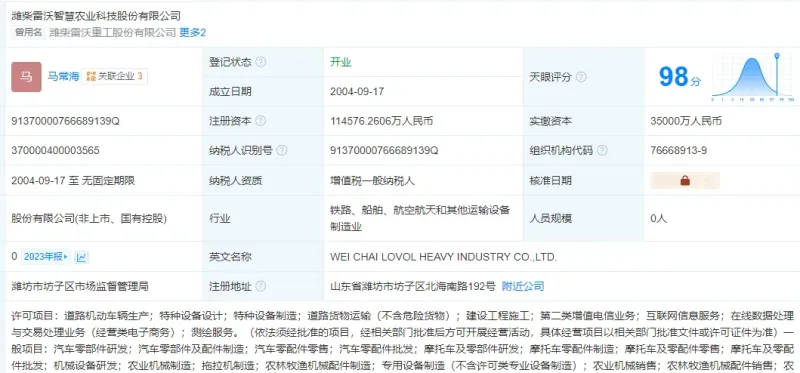This screenshot has width=800, height=373.
Task: Open the trend chart icon beside 2023年报
Action: [x=81, y=257]
